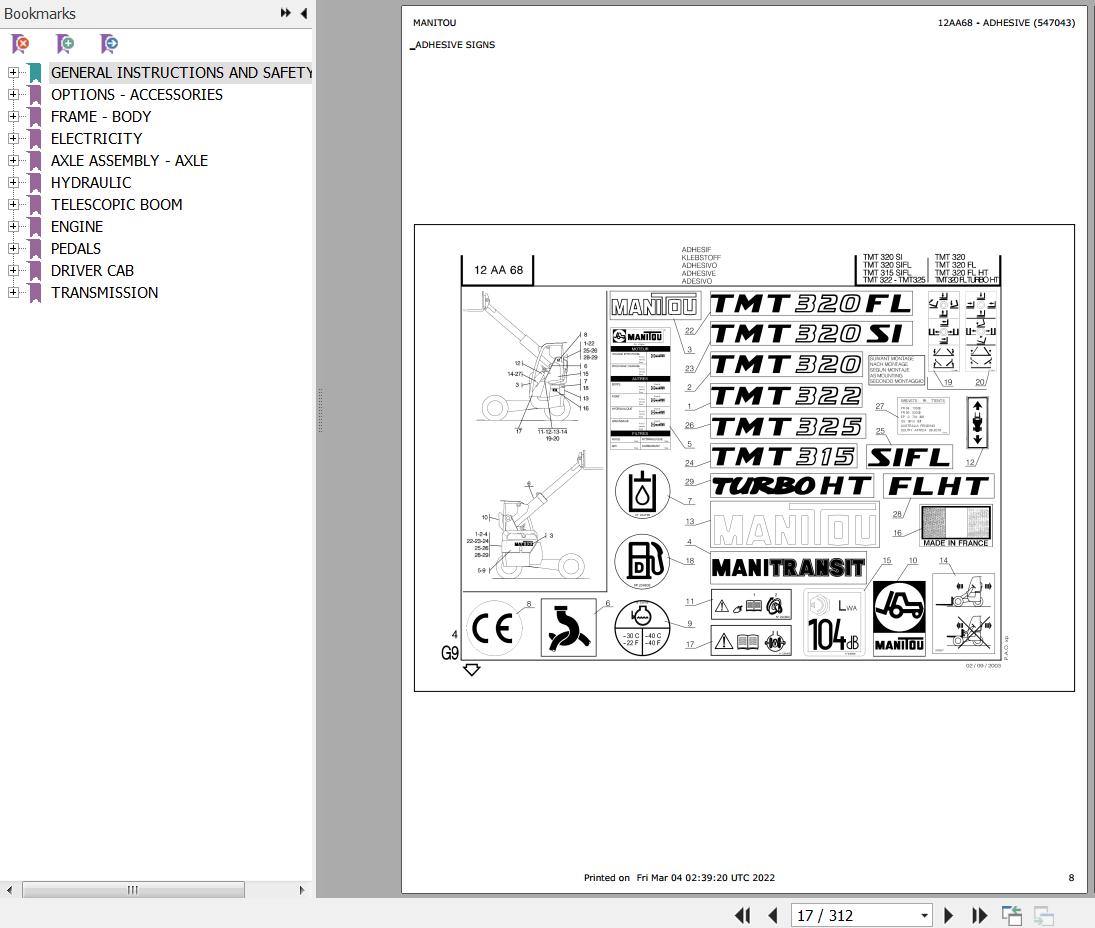Open the ELECTRICITY bookmark
This screenshot has height=928, width=1095.
pyautogui.click(x=96, y=138)
